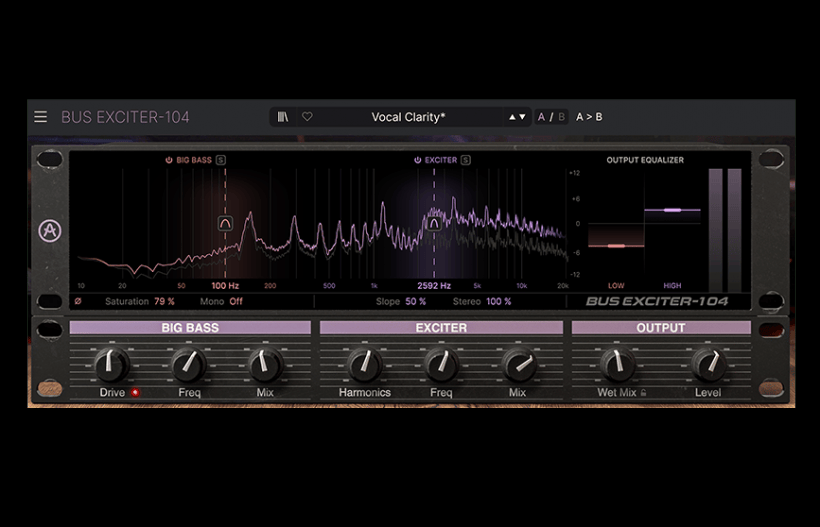Click the Big Bass Drive knob
The height and width of the screenshot is (527, 820).
[111, 364]
